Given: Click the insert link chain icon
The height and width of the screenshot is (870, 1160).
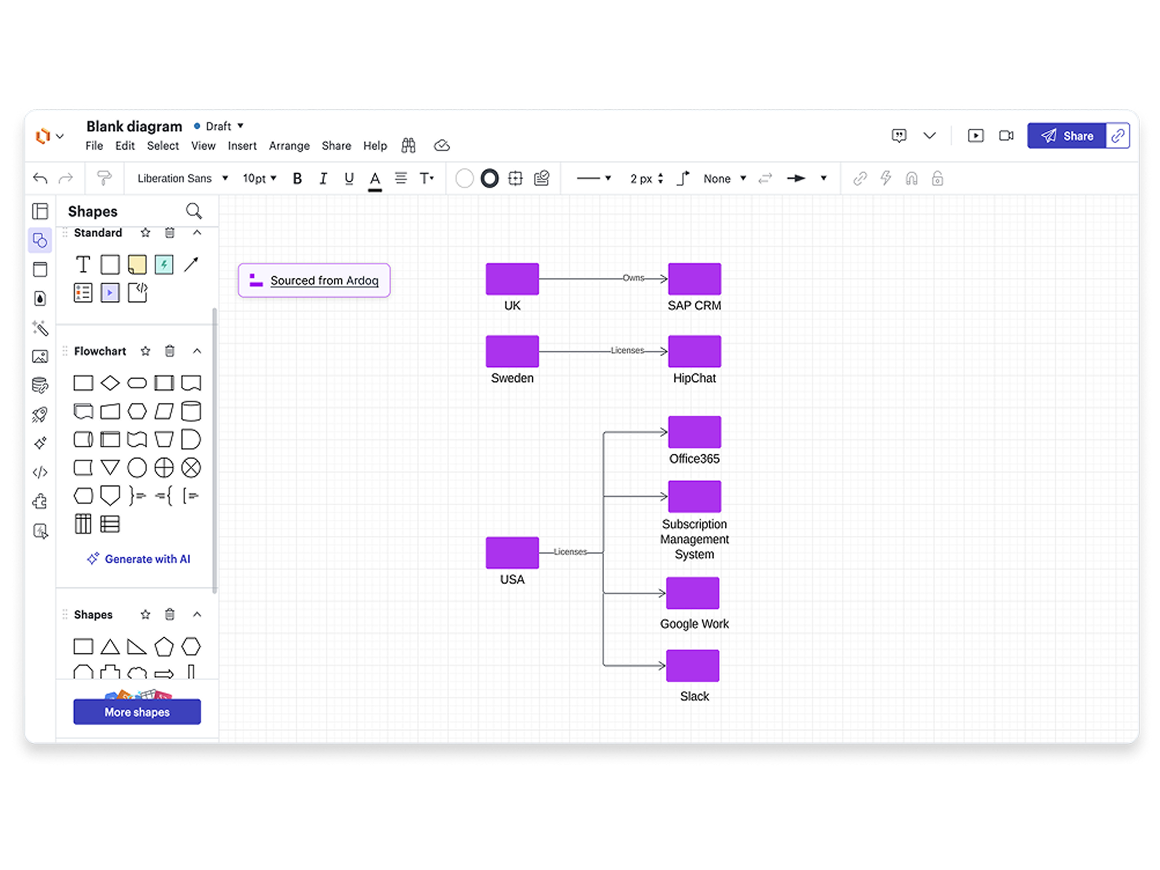Looking at the screenshot, I should tap(860, 178).
